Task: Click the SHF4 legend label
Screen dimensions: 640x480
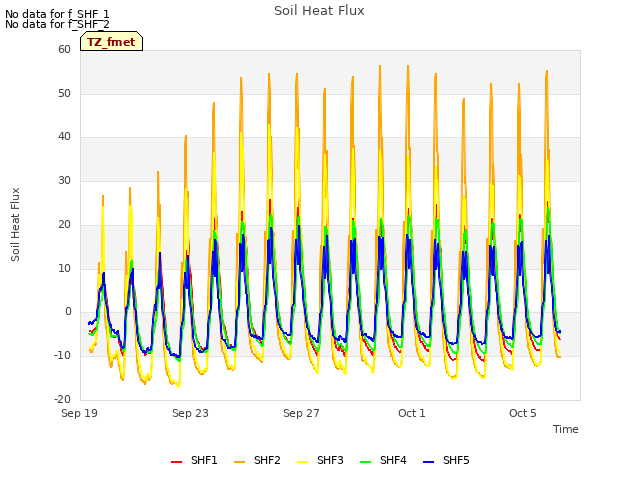Action: tap(393, 460)
